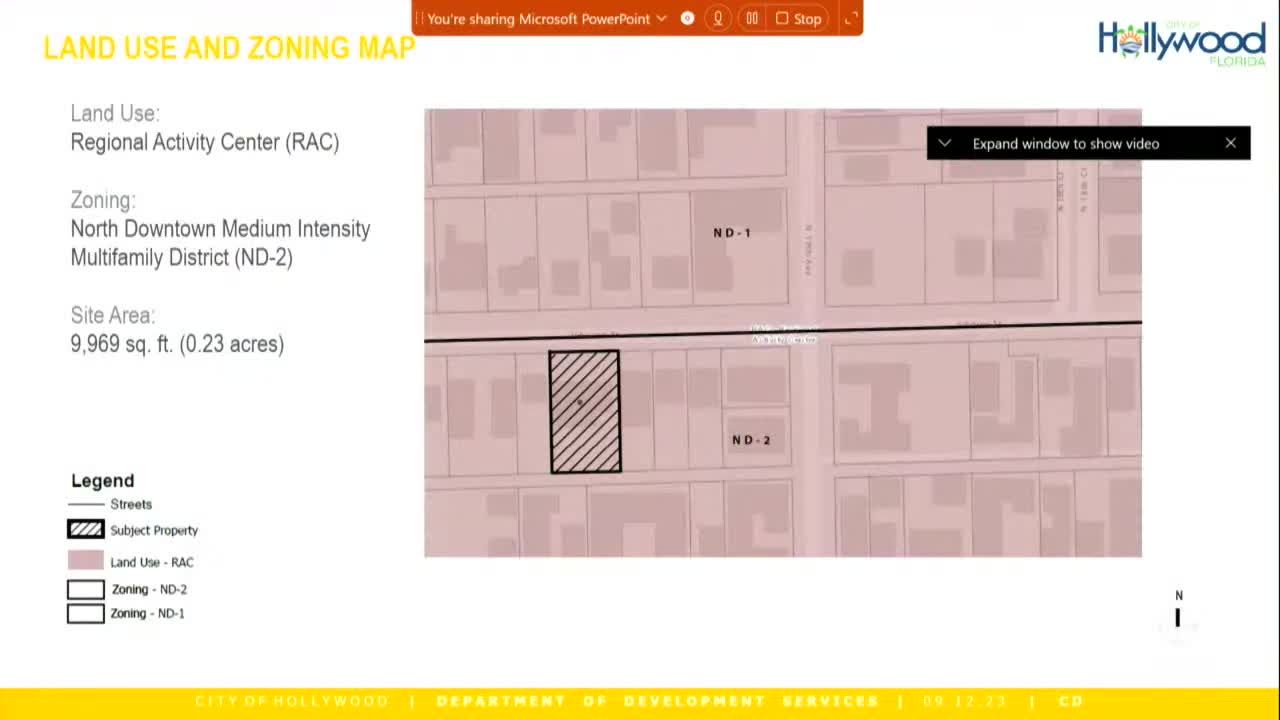
Task: Dismiss the 'Expand window to show video' notification
Action: 1230,143
